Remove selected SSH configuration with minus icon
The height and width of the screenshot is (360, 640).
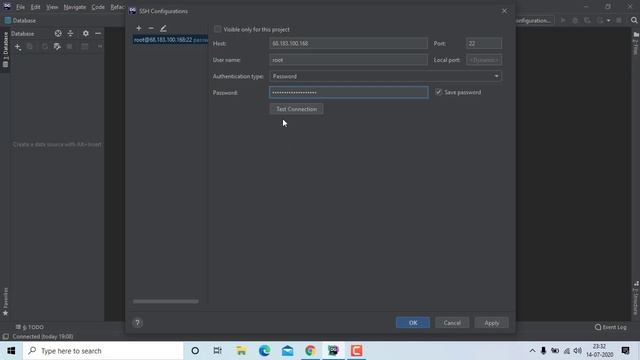(151, 28)
